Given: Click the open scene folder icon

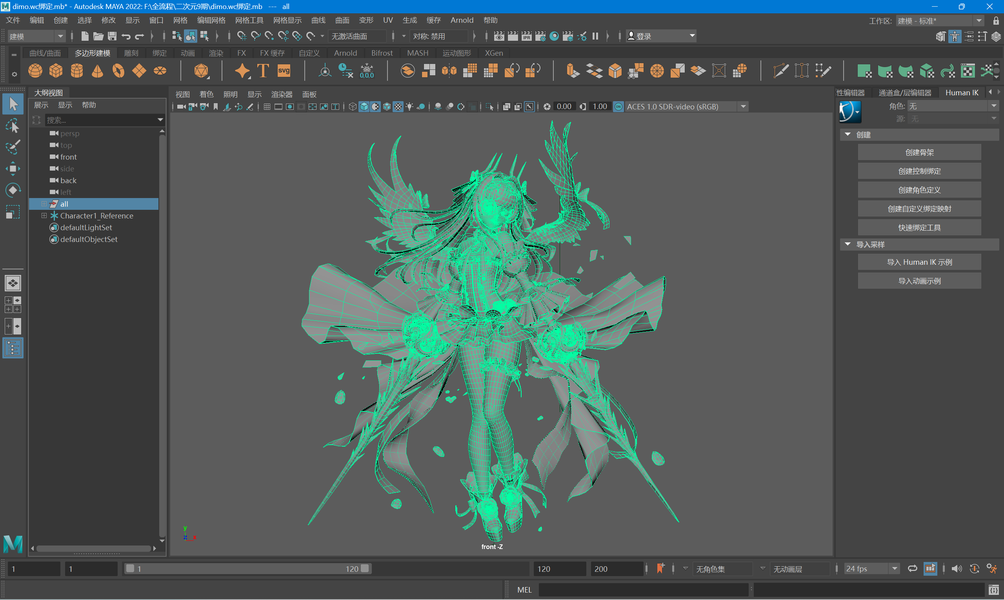Looking at the screenshot, I should pos(98,36).
